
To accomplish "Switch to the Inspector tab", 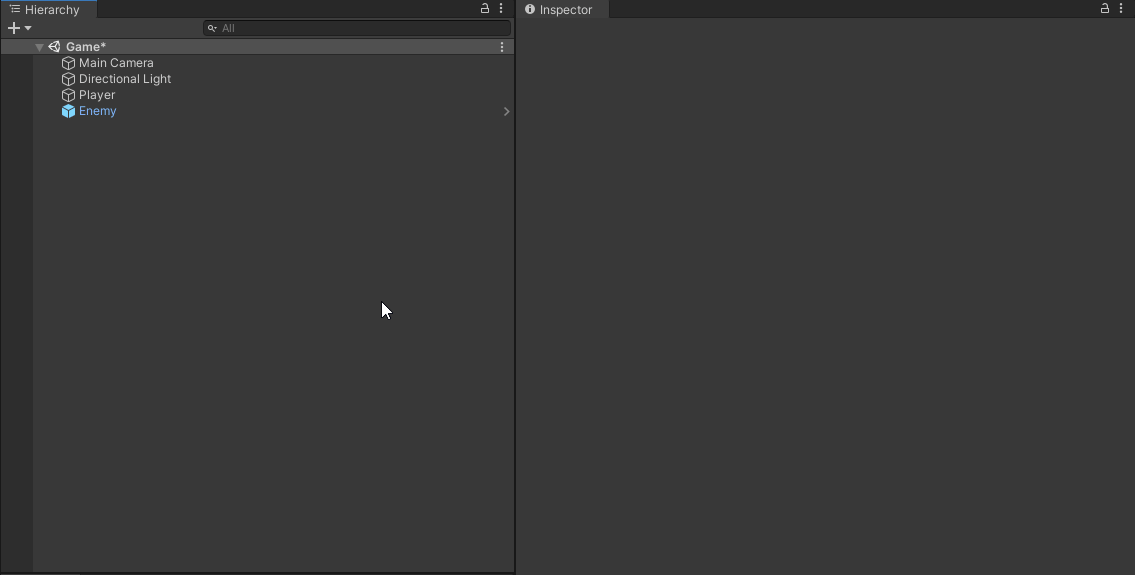I will click(564, 9).
